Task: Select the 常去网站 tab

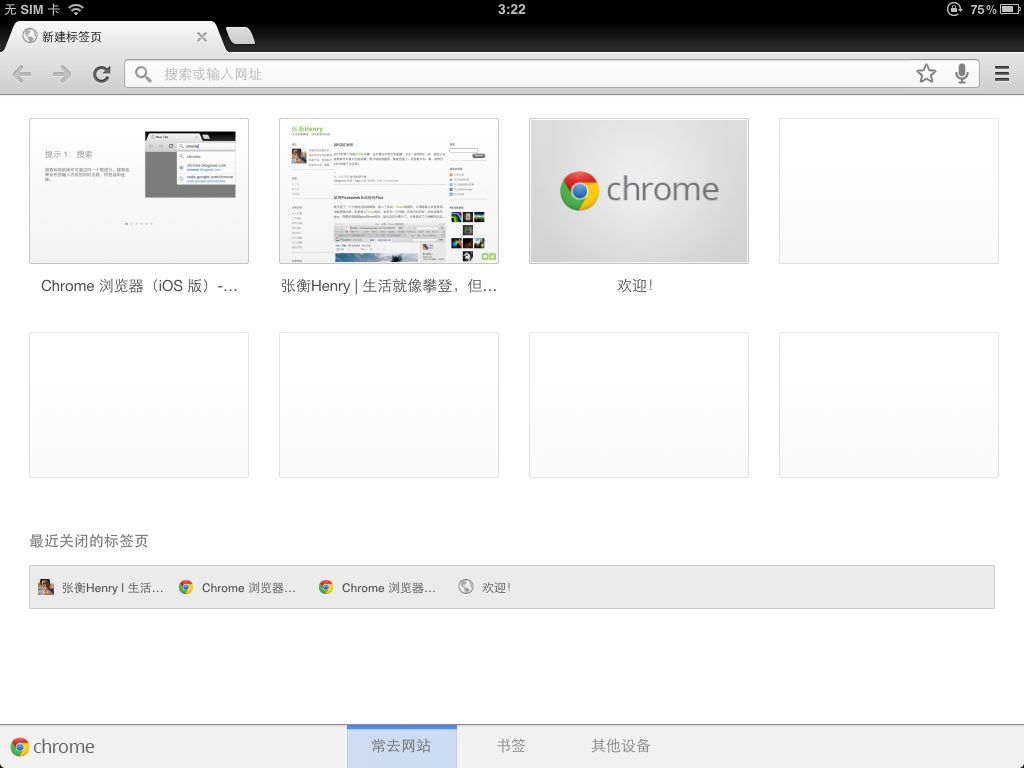Action: [x=401, y=746]
